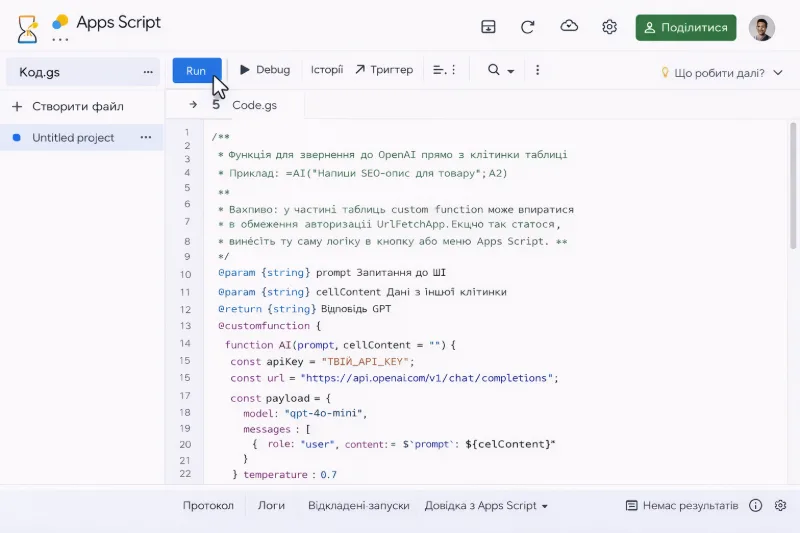
Task: Open the user profile avatar
Action: pyautogui.click(x=762, y=28)
